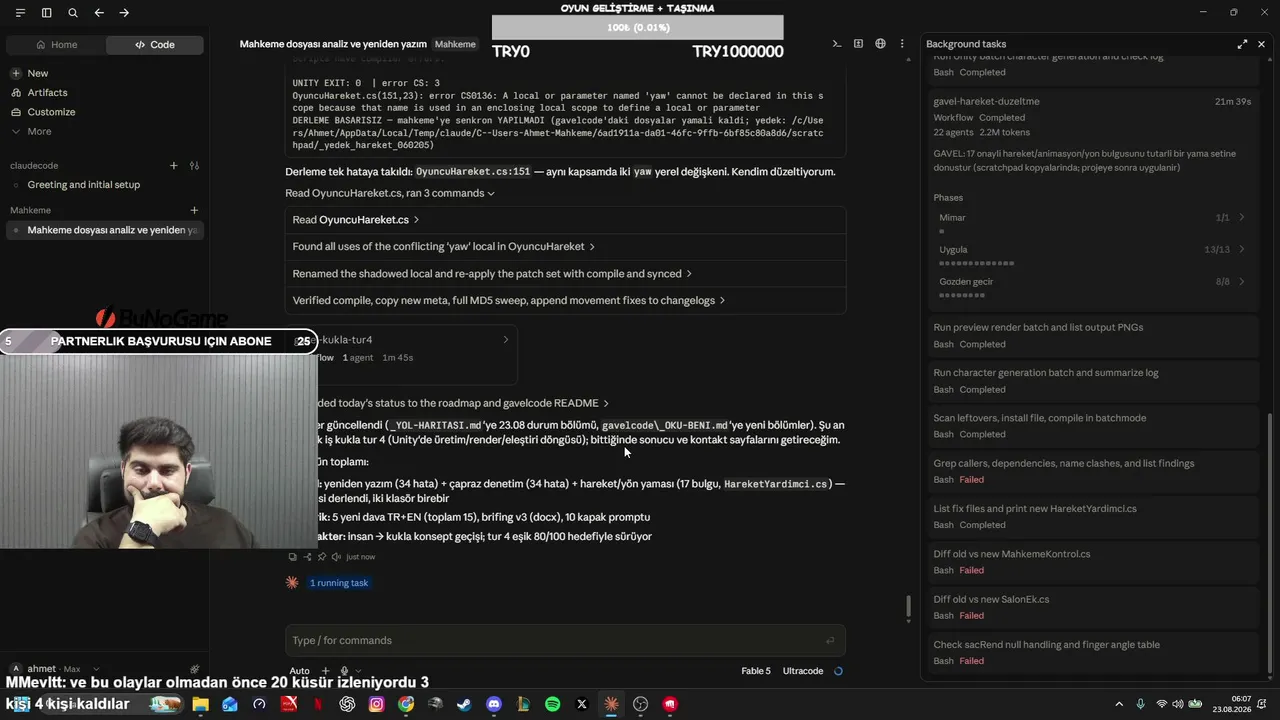1280x720 pixels.
Task: Add a new session under Mahkeme
Action: (194, 210)
